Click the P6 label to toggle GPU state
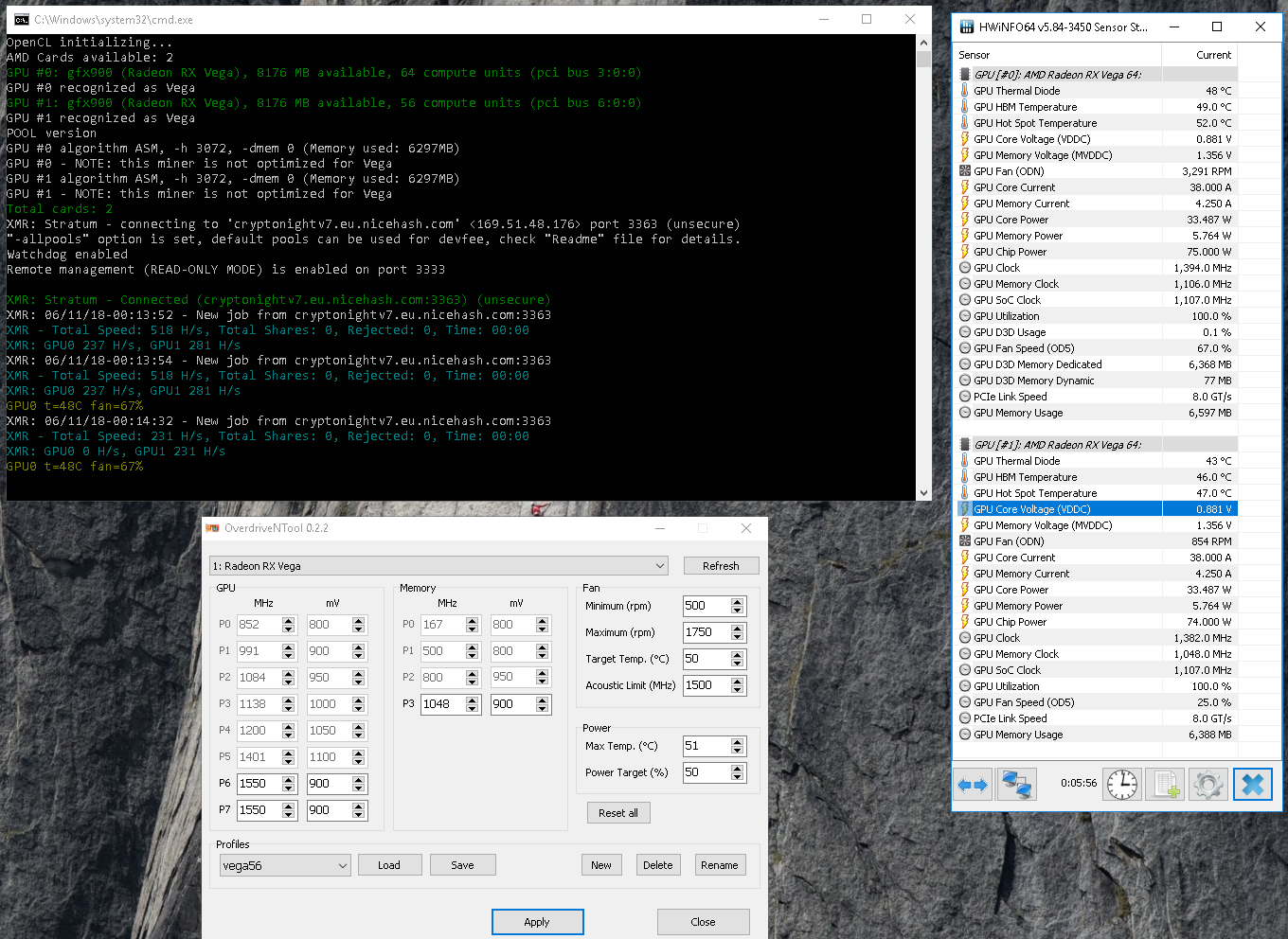 click(x=224, y=784)
